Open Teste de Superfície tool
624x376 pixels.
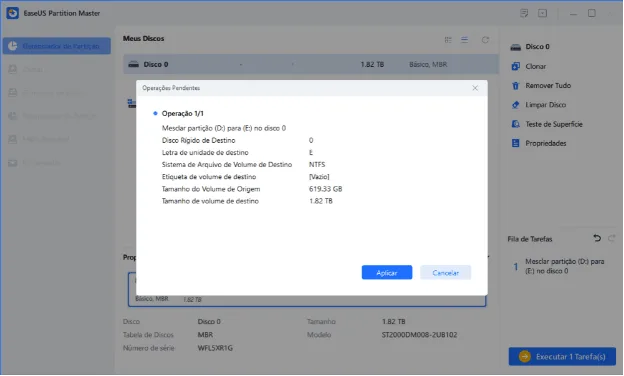(x=554, y=124)
